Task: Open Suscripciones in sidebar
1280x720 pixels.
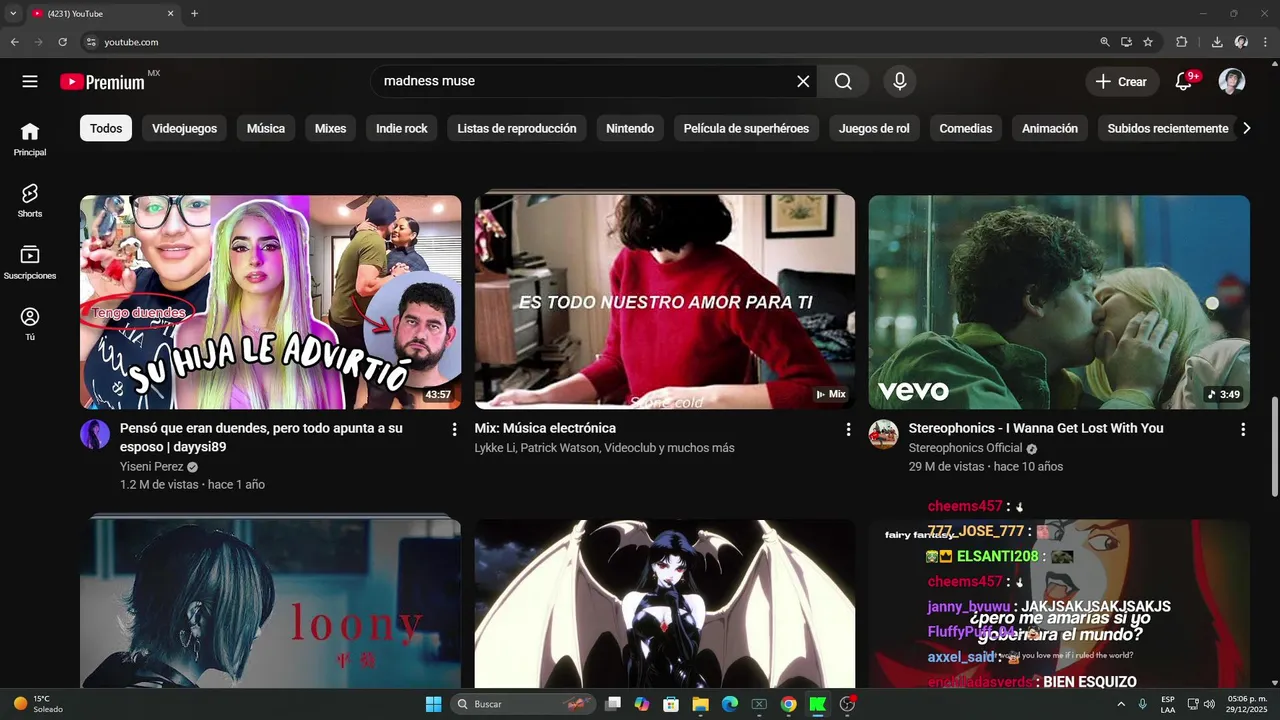Action: coord(30,262)
